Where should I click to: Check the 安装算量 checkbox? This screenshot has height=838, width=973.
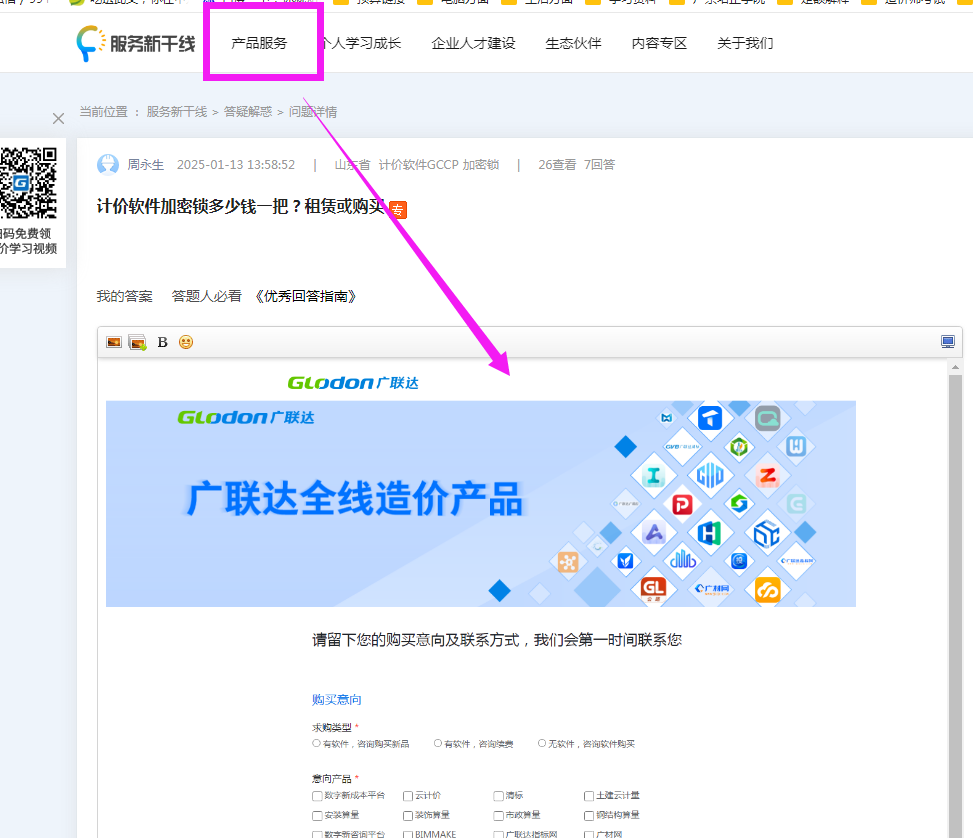click(317, 816)
